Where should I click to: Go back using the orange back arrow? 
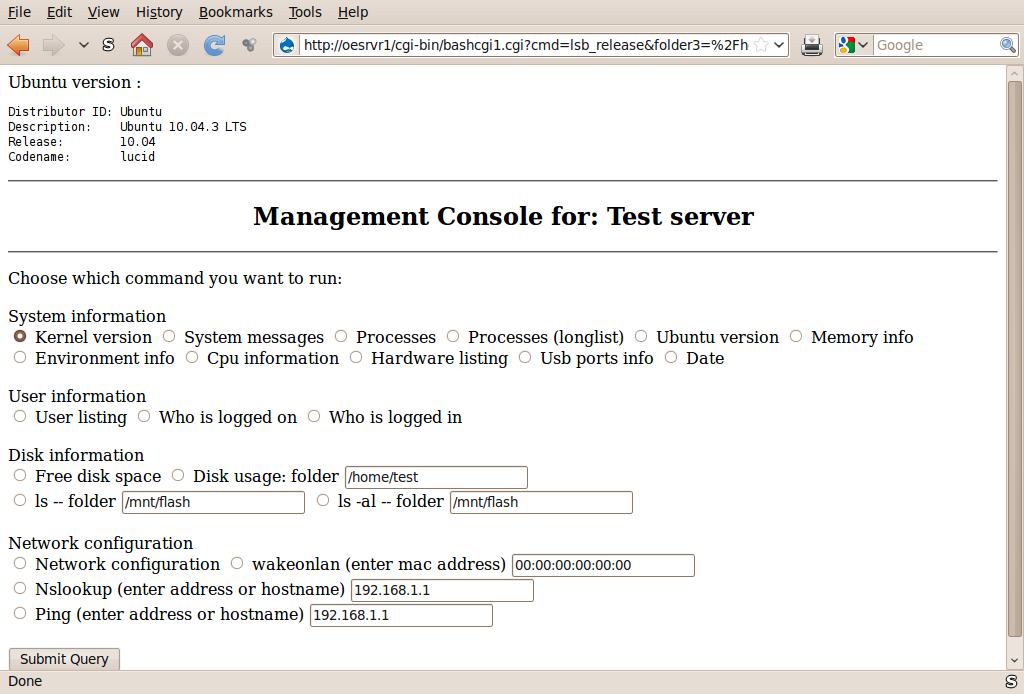coord(18,45)
